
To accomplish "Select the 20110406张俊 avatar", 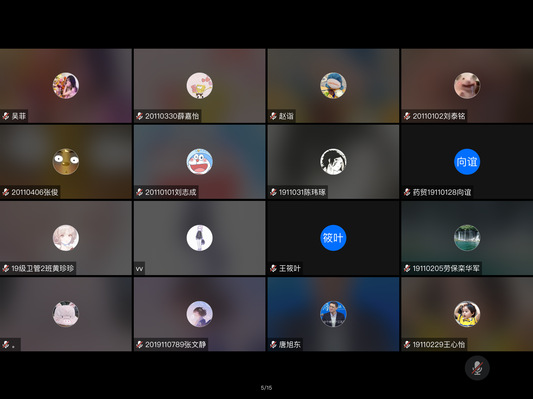I will pyautogui.click(x=66, y=161).
